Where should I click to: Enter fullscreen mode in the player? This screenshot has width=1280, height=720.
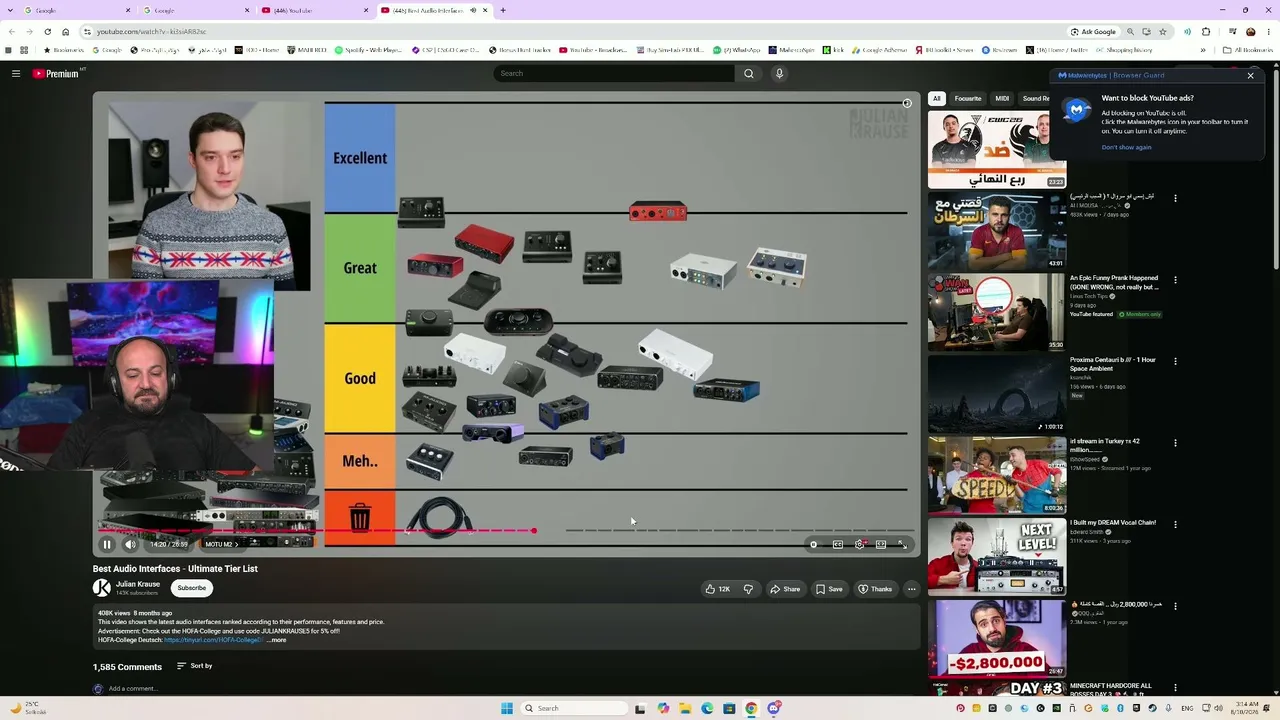[902, 544]
